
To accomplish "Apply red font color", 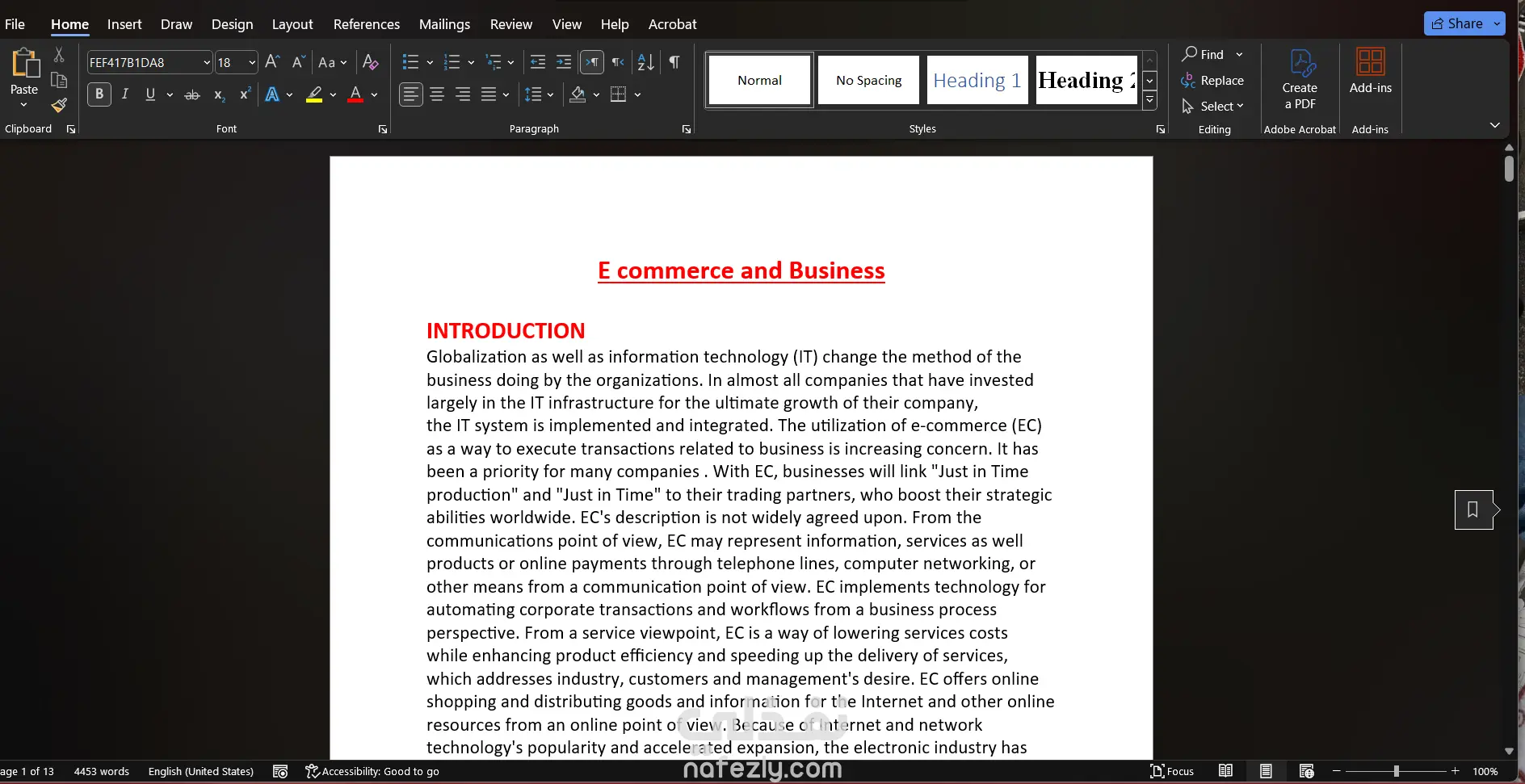I will [x=355, y=94].
